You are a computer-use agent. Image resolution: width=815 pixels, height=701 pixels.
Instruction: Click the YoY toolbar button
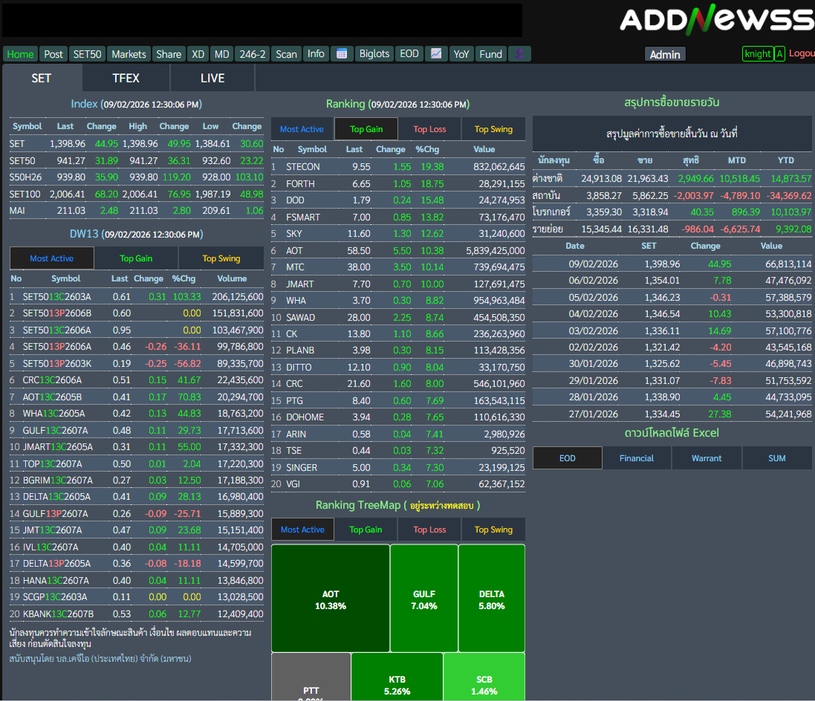tap(461, 54)
